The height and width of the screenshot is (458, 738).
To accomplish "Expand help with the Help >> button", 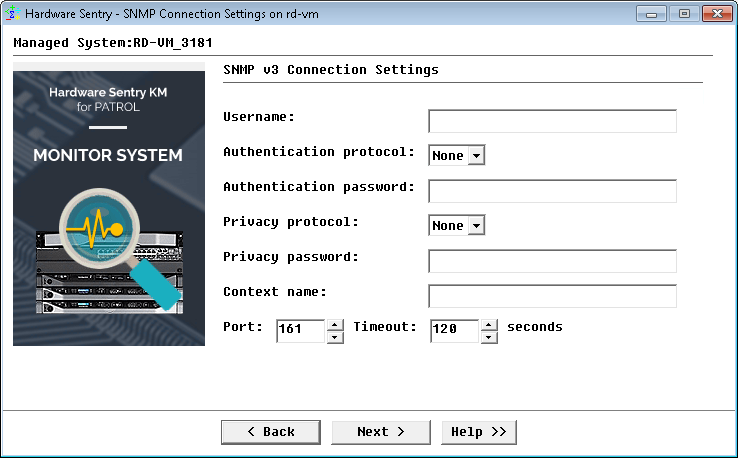I will click(x=479, y=432).
